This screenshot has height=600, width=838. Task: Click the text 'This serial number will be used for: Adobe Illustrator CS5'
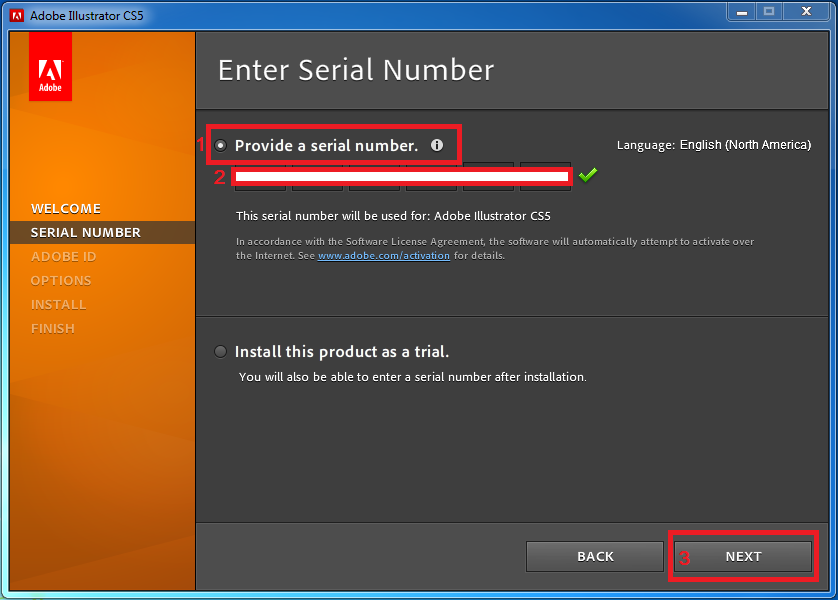[393, 216]
